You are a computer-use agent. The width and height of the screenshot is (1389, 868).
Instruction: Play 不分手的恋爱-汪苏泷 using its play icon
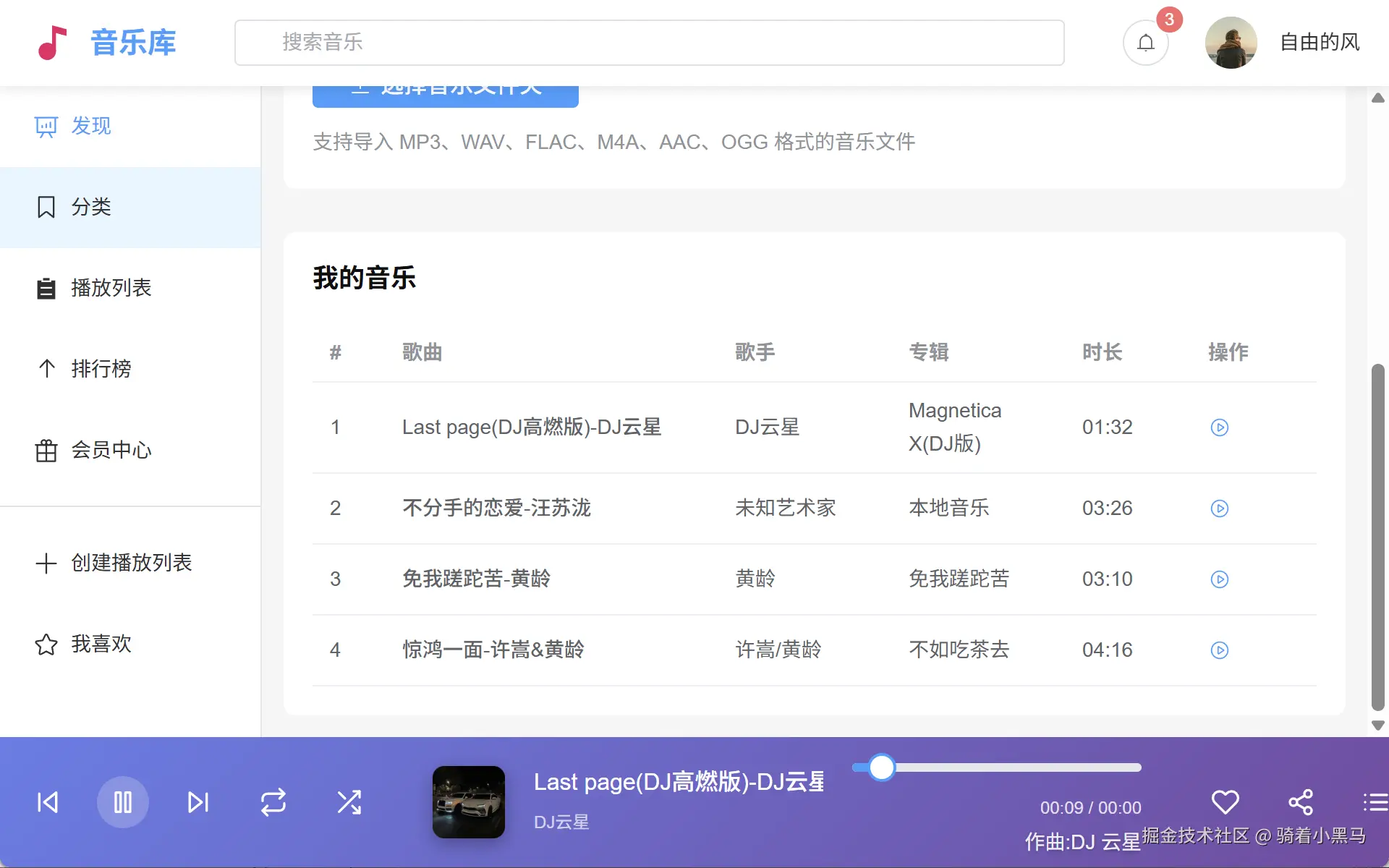(x=1219, y=509)
